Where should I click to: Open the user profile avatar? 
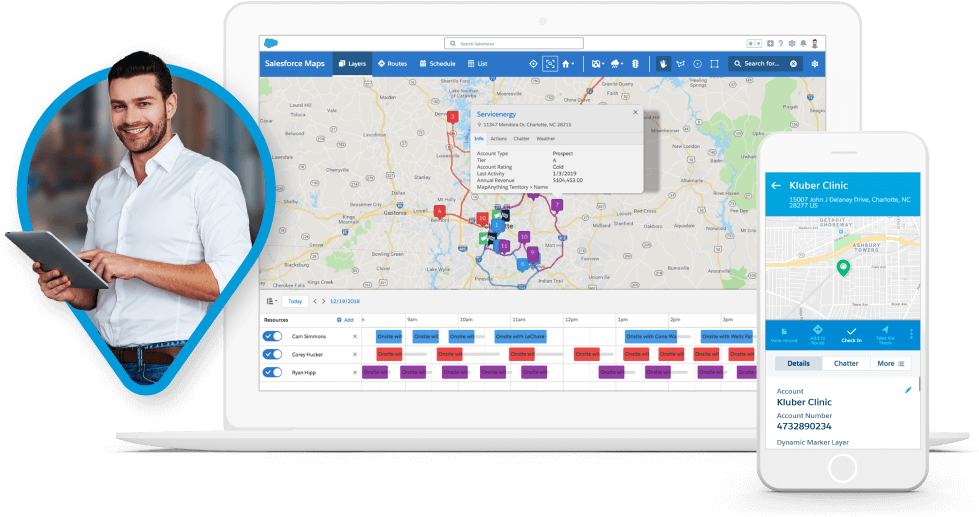pos(815,44)
